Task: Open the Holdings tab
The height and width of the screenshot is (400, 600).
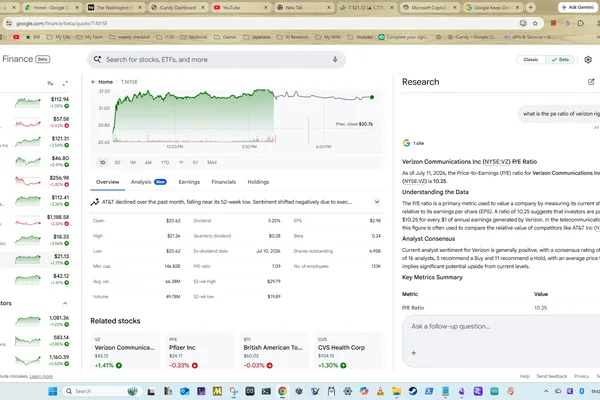Action: (258, 182)
